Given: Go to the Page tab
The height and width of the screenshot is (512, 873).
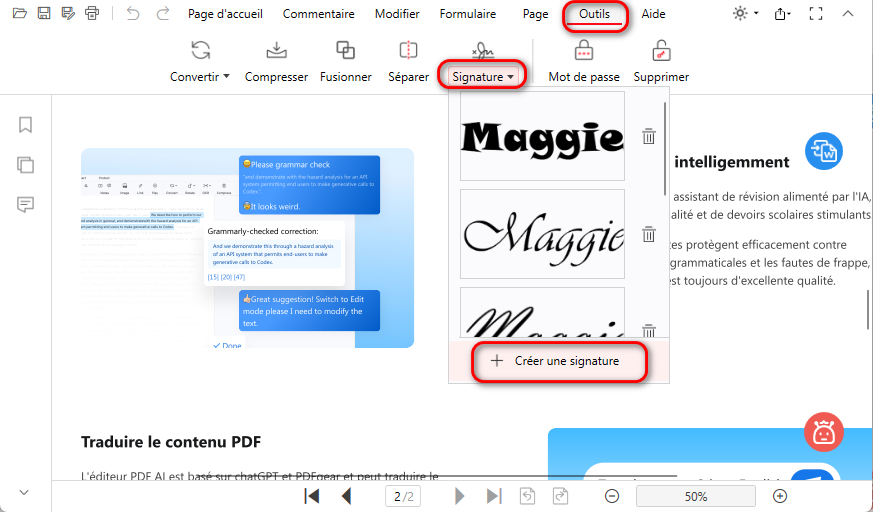Looking at the screenshot, I should 536,14.
